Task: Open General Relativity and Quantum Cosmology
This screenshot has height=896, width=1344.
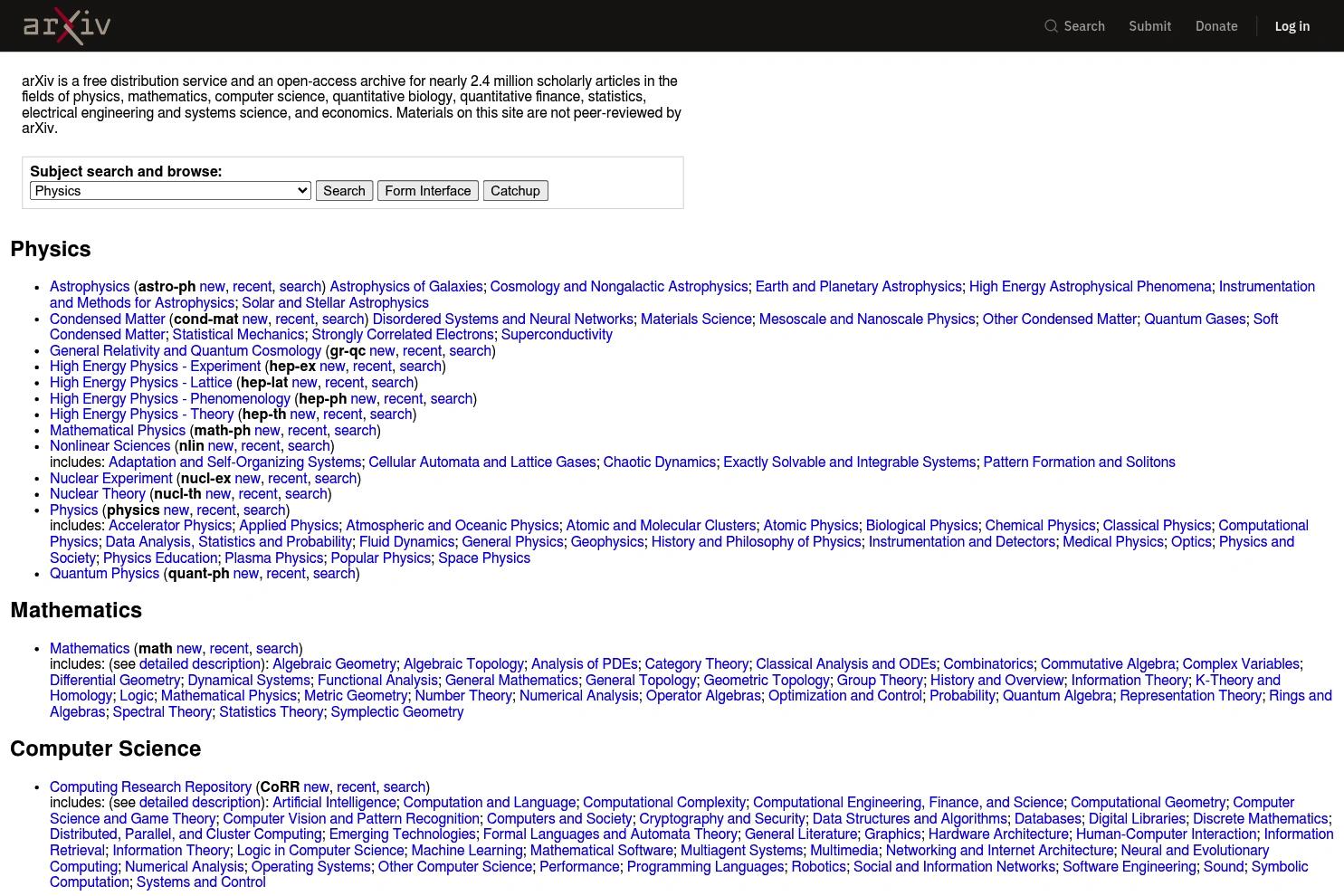Action: point(186,351)
